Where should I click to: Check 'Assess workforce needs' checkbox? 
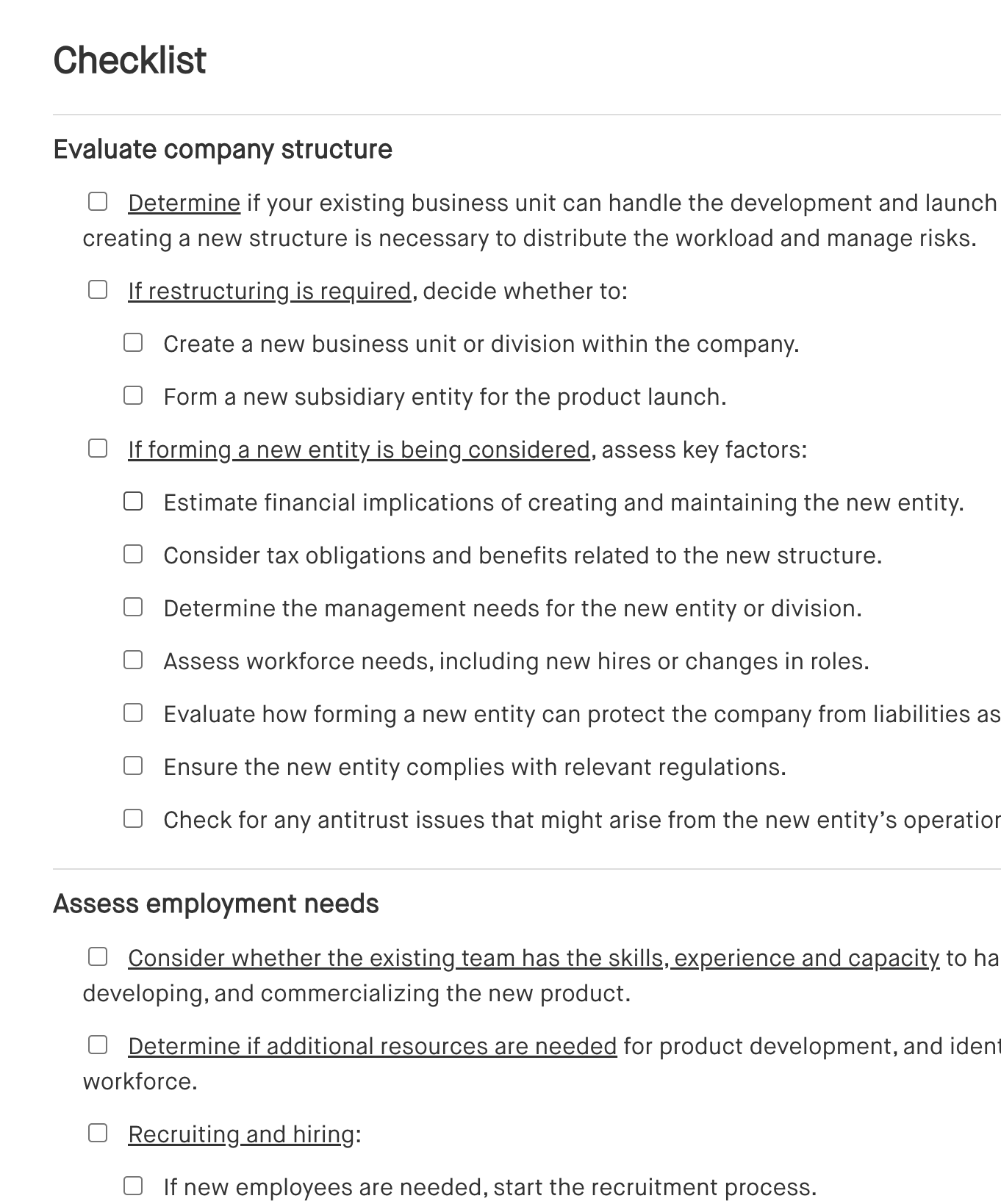[x=133, y=660]
